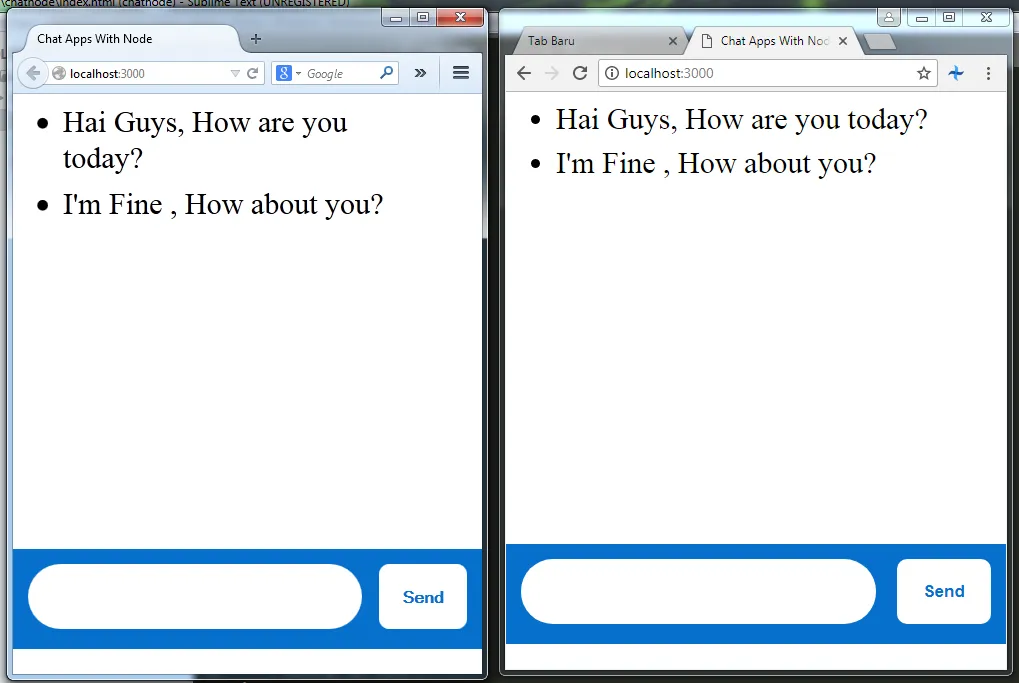The image size is (1019, 683).
Task: Click 'I'm Fine' message in Firefox
Action: (223, 204)
